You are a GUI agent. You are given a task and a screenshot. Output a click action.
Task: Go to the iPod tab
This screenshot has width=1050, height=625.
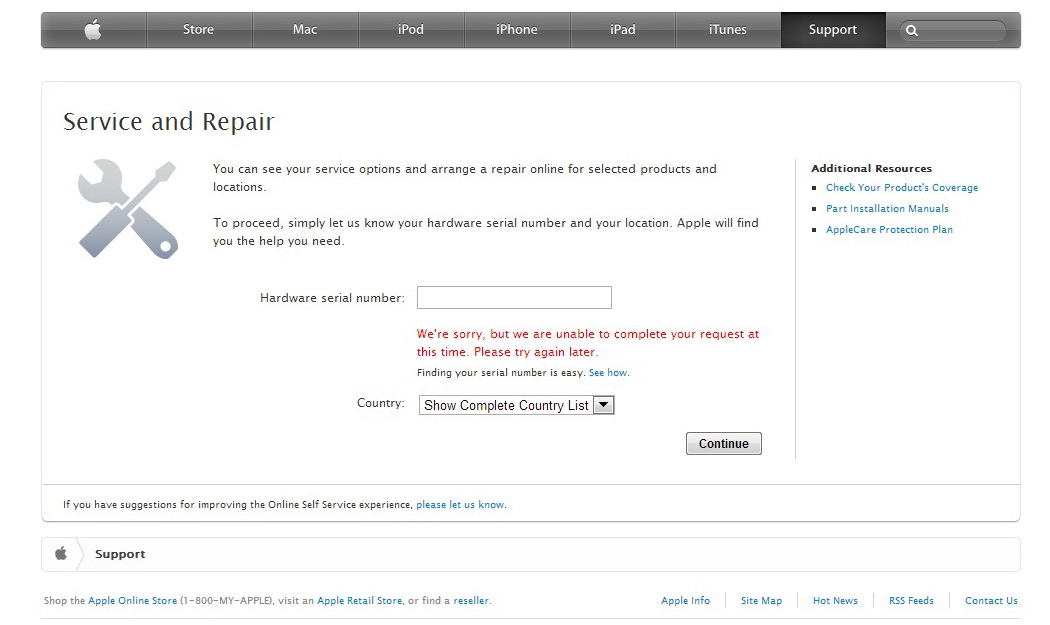pos(410,29)
